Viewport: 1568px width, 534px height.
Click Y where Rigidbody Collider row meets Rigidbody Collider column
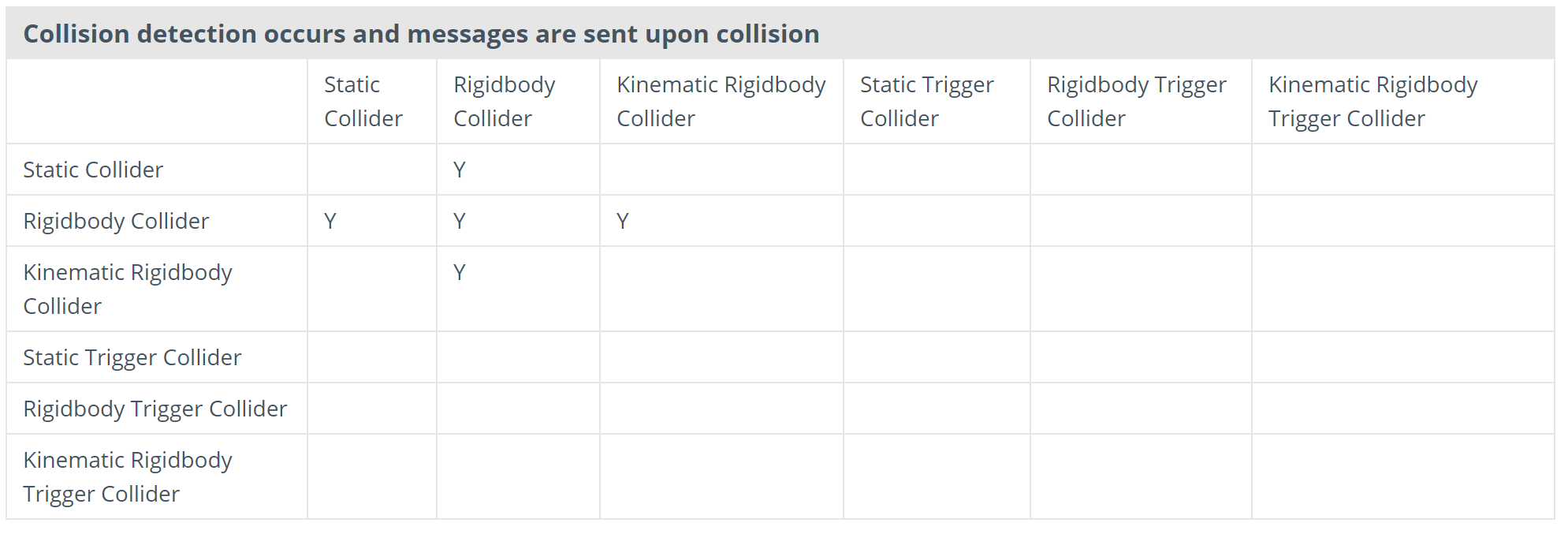point(460,221)
